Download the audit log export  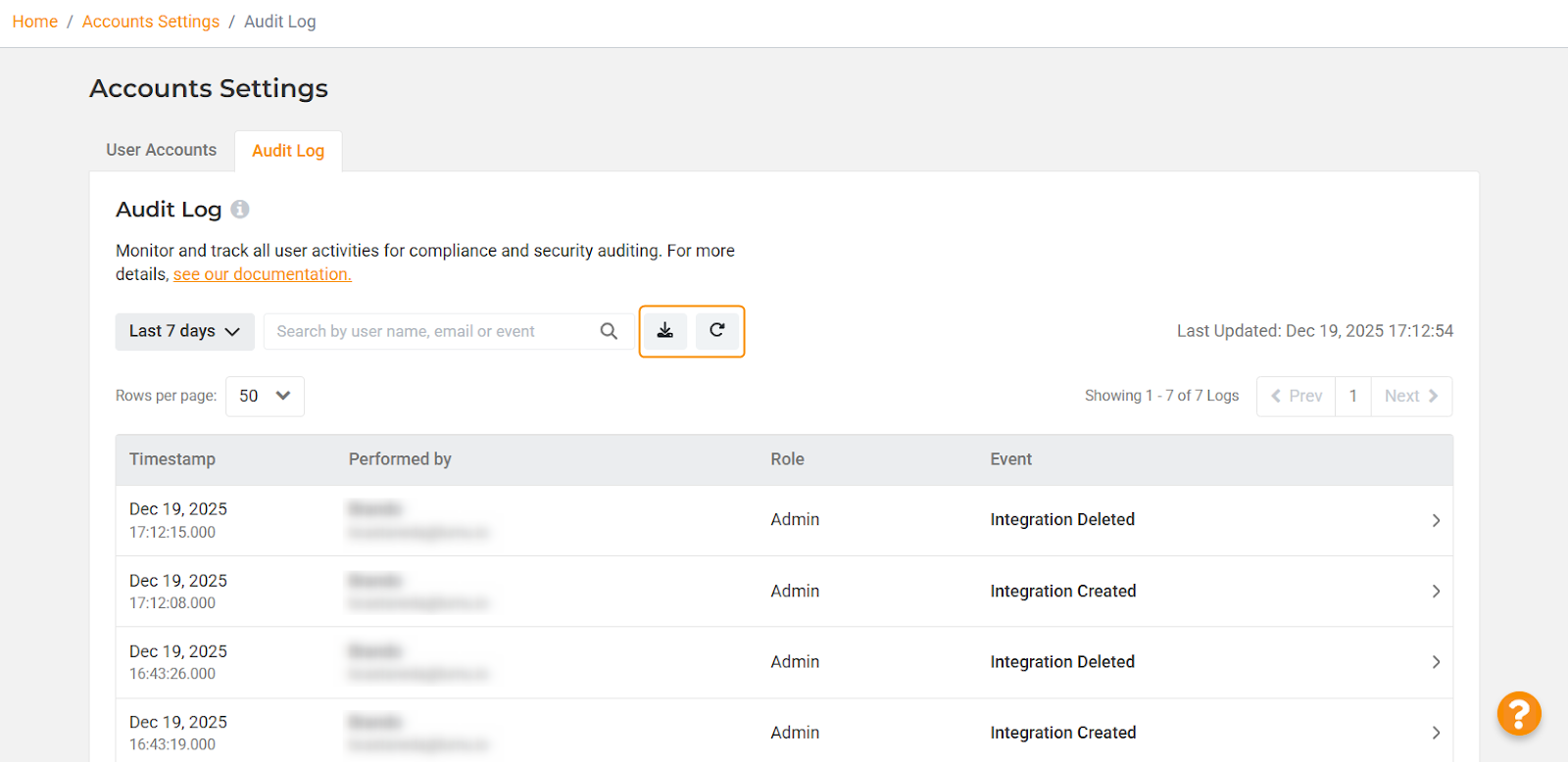pyautogui.click(x=664, y=331)
